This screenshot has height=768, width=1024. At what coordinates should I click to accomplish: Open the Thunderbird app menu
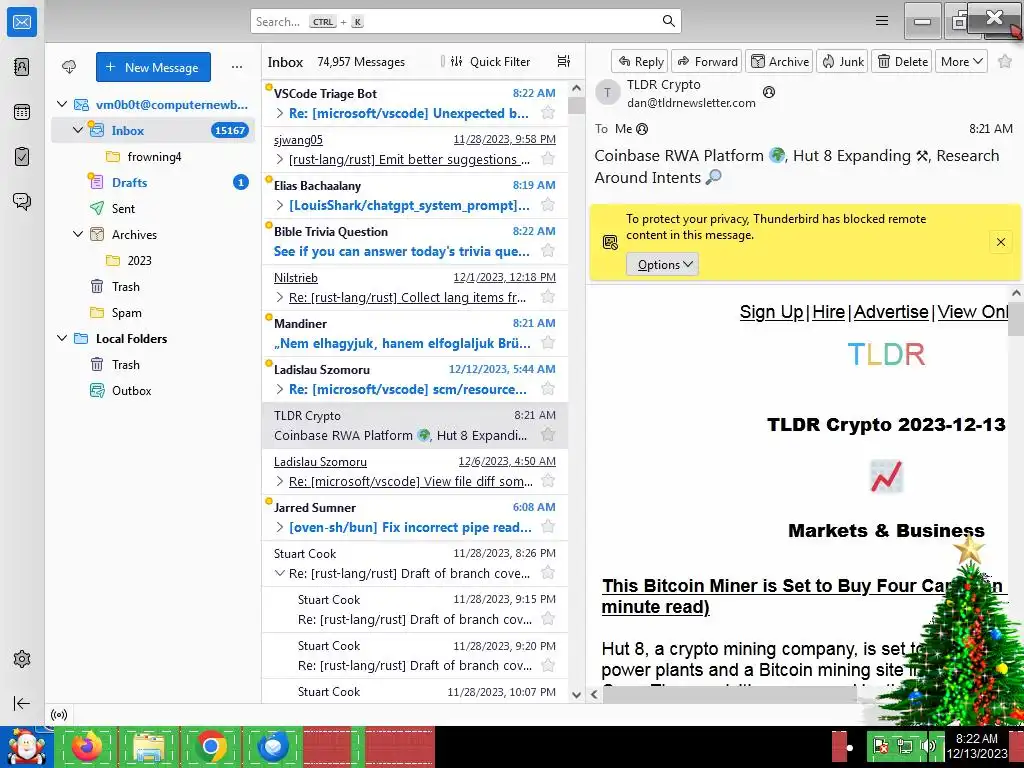[882, 21]
